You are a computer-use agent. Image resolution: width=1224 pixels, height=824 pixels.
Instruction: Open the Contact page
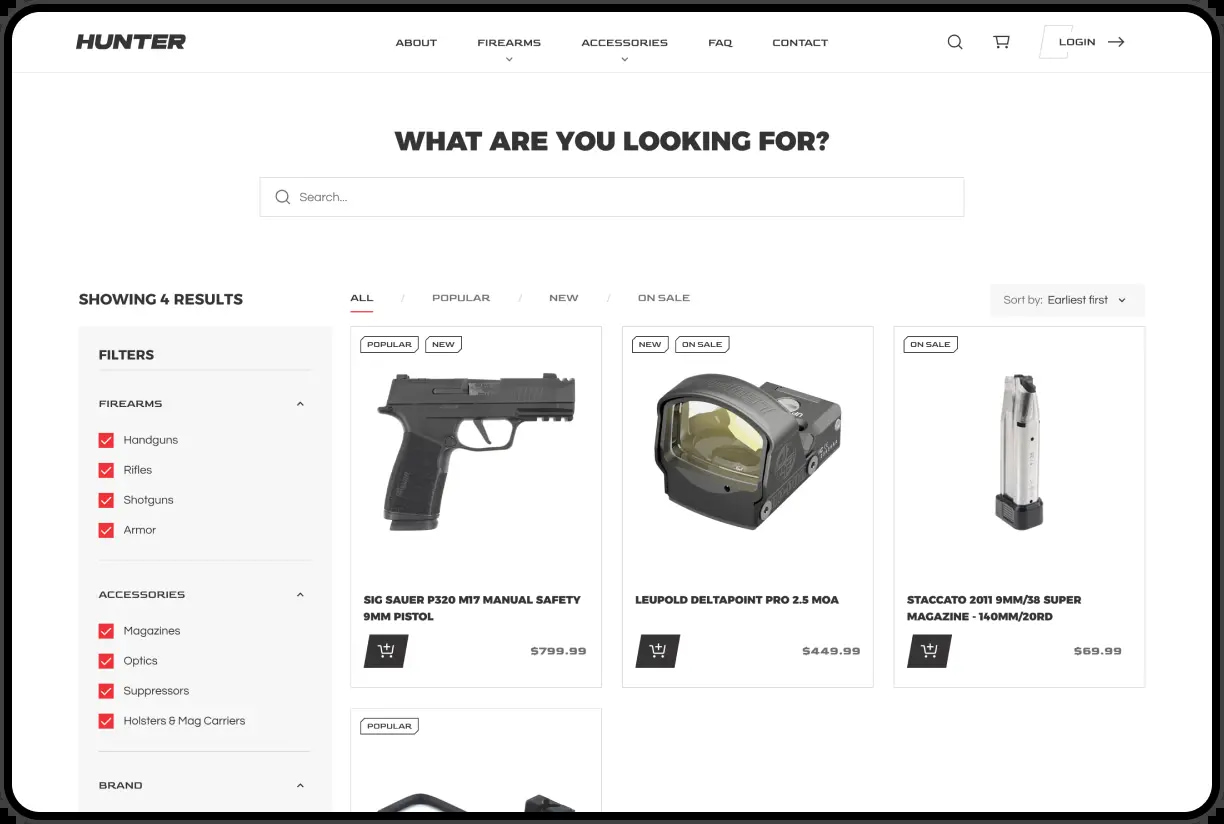800,43
